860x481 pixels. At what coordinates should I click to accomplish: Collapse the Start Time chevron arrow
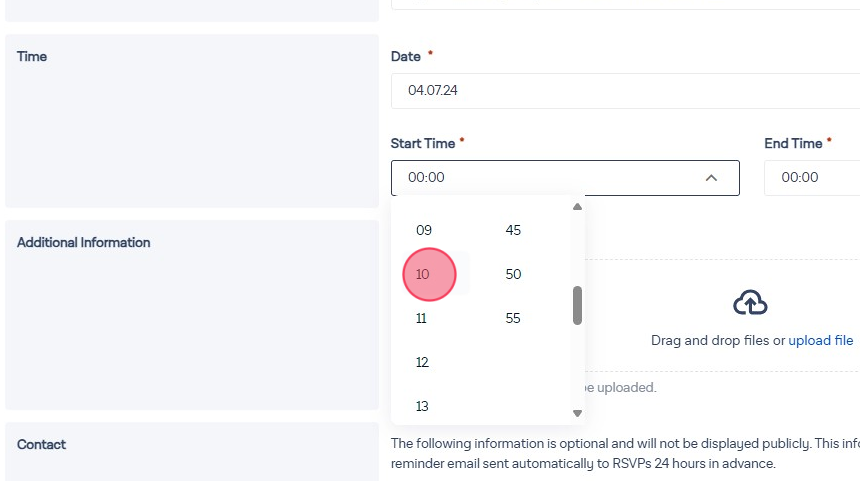pos(711,178)
